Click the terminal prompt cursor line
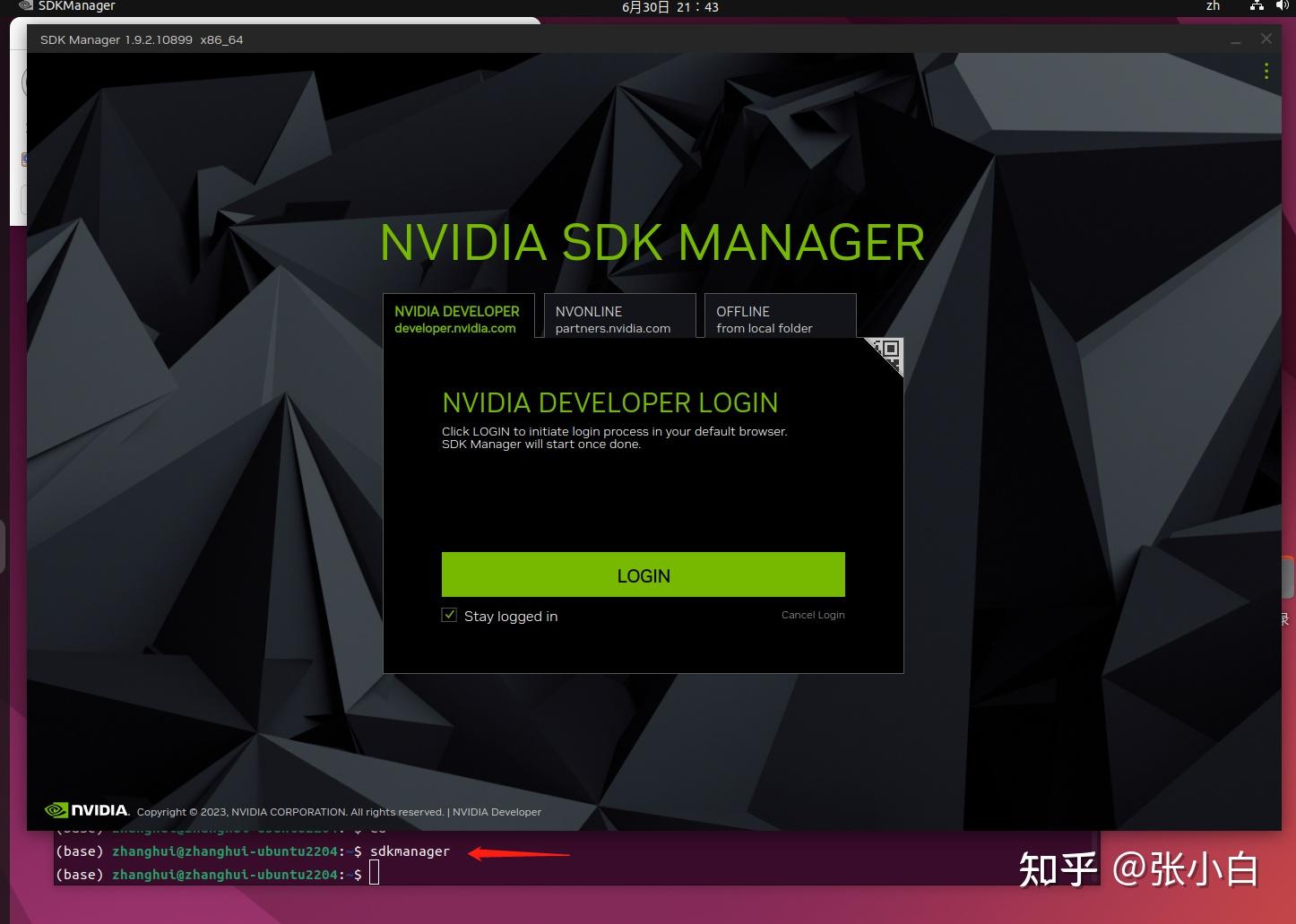1296x924 pixels. coord(218,874)
